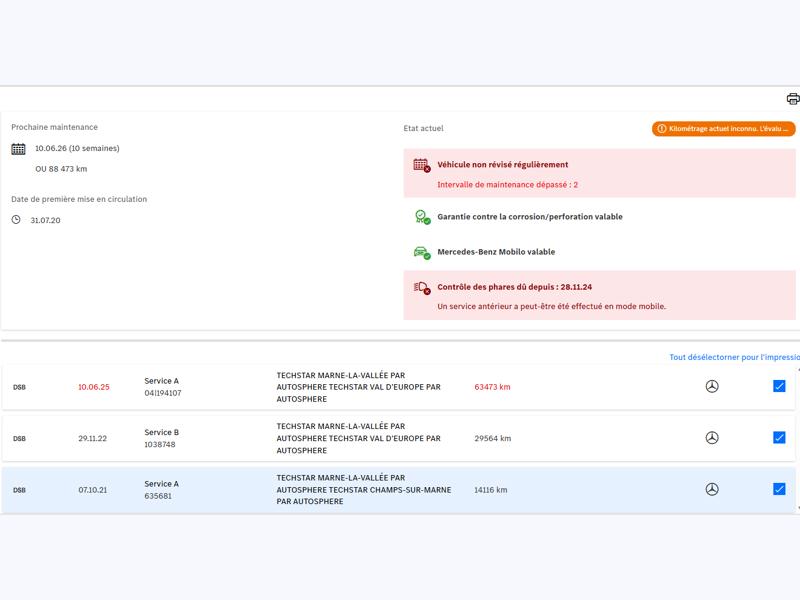This screenshot has width=800, height=600.
Task: Click the clock icon next to 31.07.20
Action: [16, 220]
